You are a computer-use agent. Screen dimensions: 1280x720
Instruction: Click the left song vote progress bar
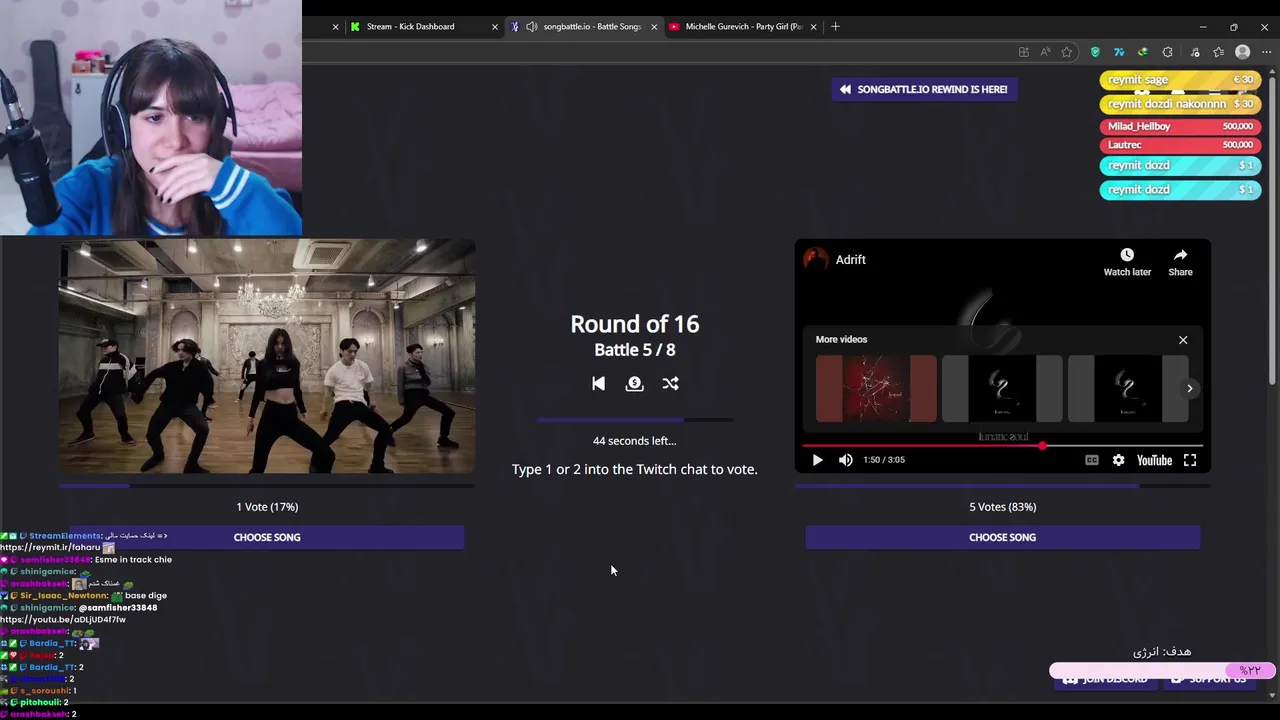coord(267,486)
